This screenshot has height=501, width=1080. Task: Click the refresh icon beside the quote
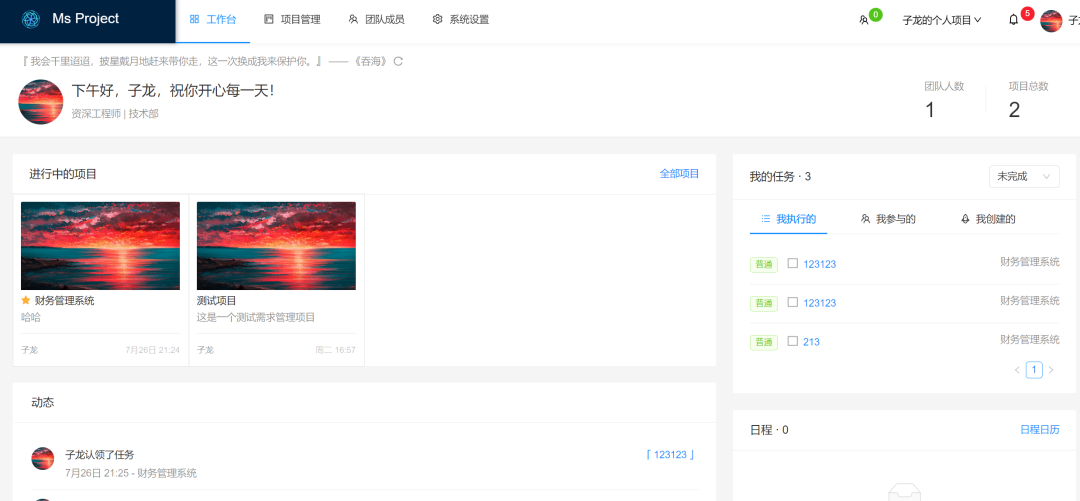398,62
